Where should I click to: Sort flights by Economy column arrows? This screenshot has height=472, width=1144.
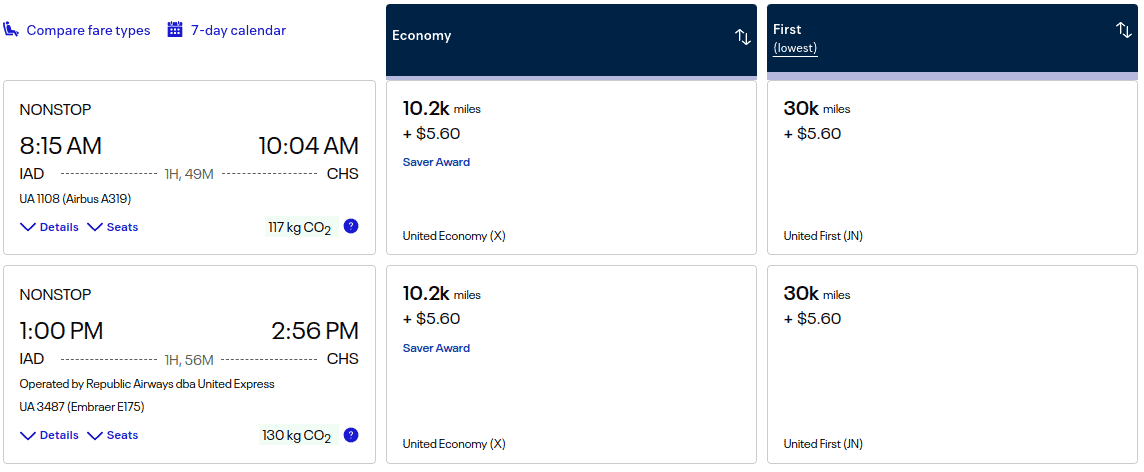point(742,37)
